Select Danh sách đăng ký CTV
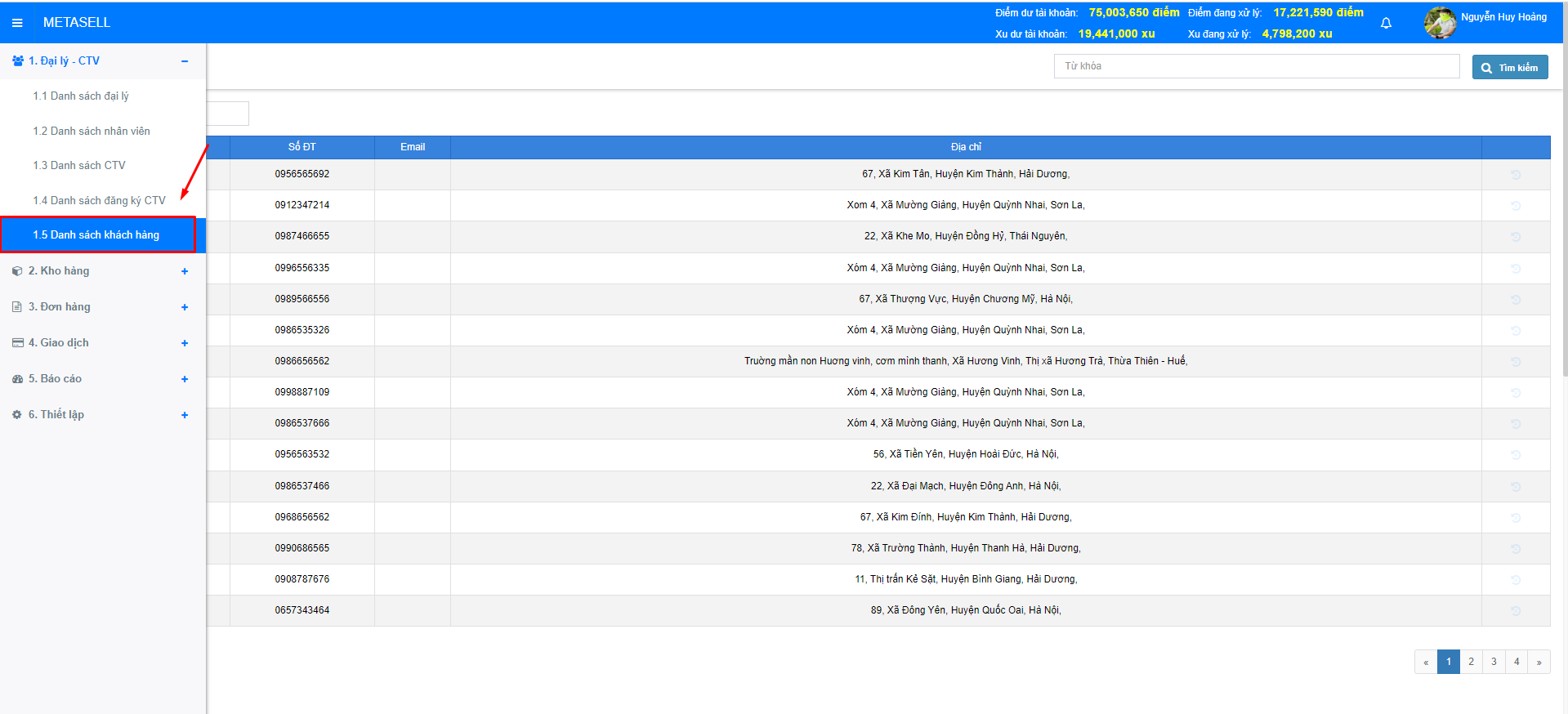 [99, 201]
